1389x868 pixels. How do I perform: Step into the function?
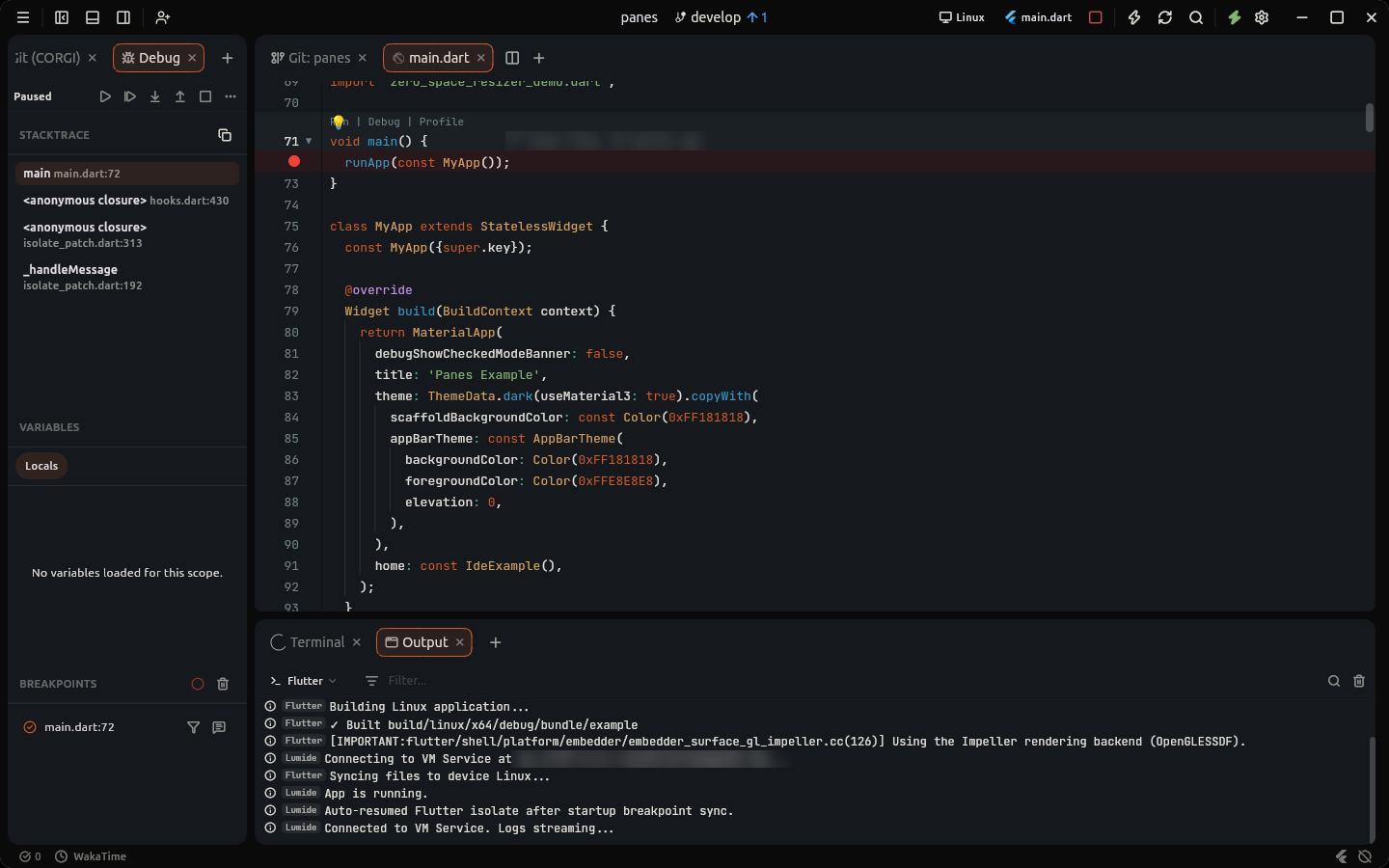(155, 96)
